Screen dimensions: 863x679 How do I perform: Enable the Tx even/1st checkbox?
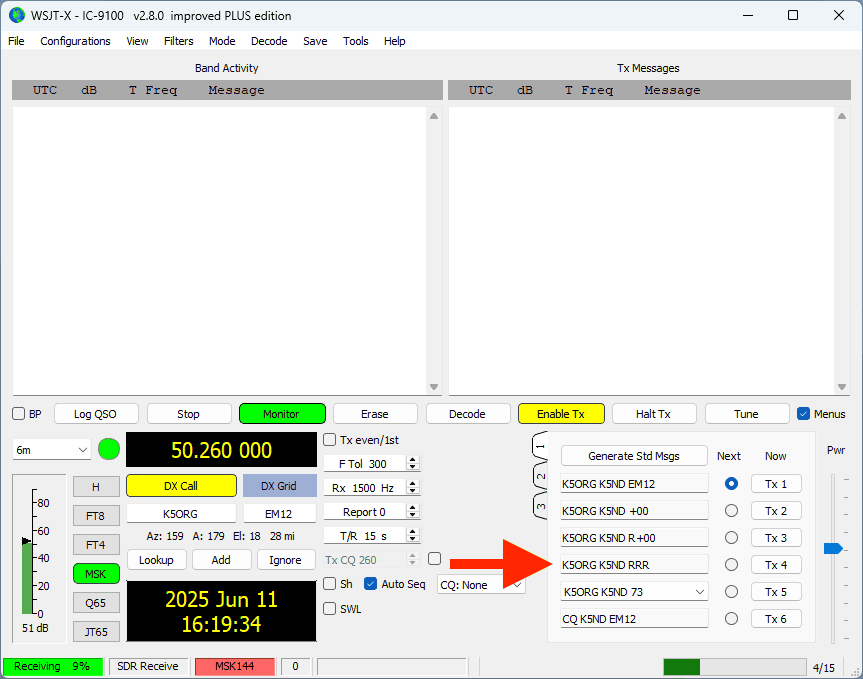pos(330,440)
